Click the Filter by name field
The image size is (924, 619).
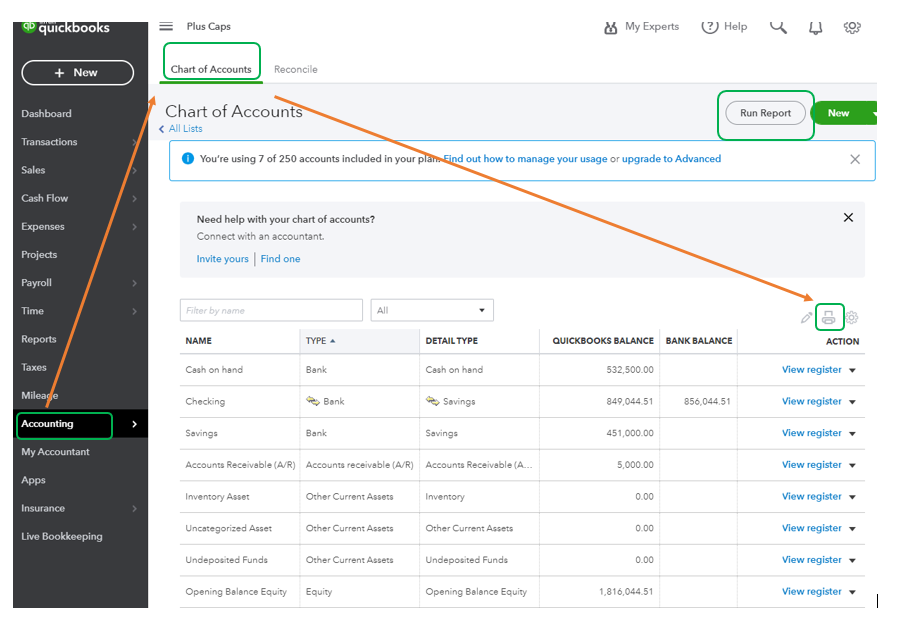[271, 310]
